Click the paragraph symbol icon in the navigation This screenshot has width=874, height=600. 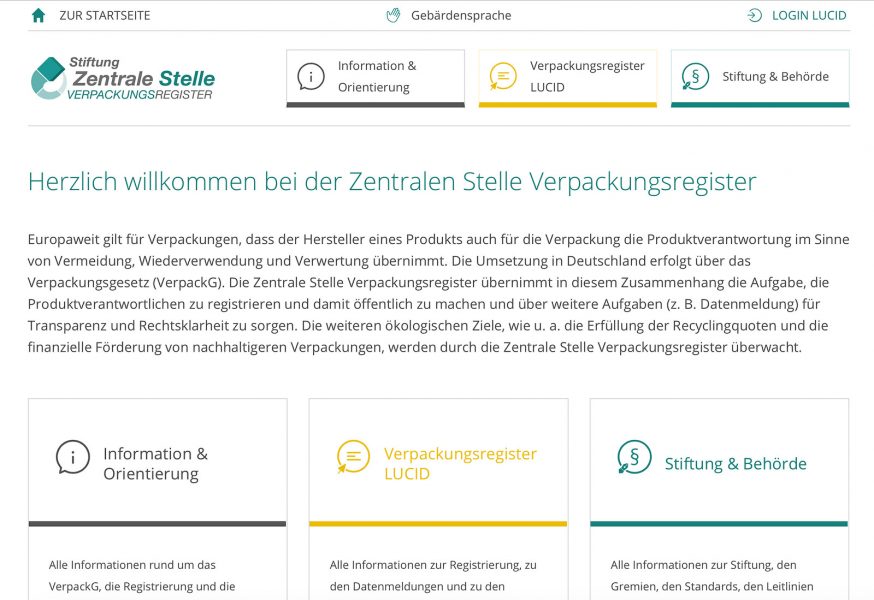point(695,76)
